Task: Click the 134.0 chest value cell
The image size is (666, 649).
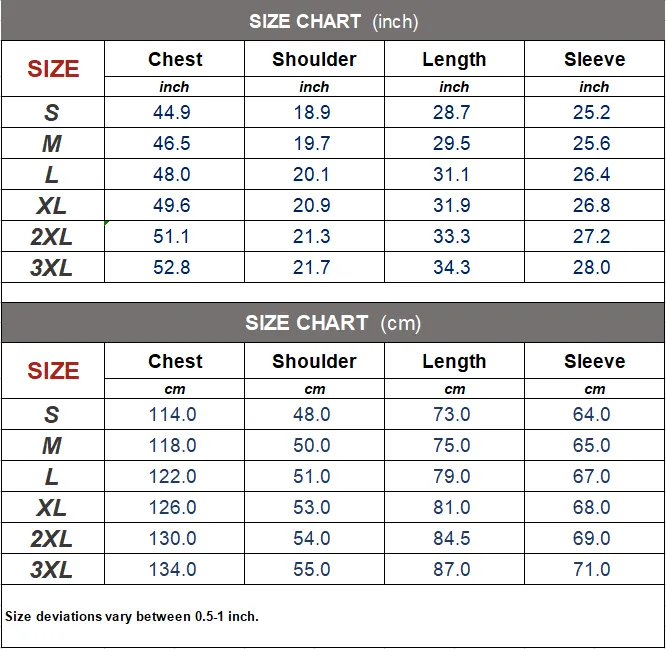Action: tap(173, 570)
